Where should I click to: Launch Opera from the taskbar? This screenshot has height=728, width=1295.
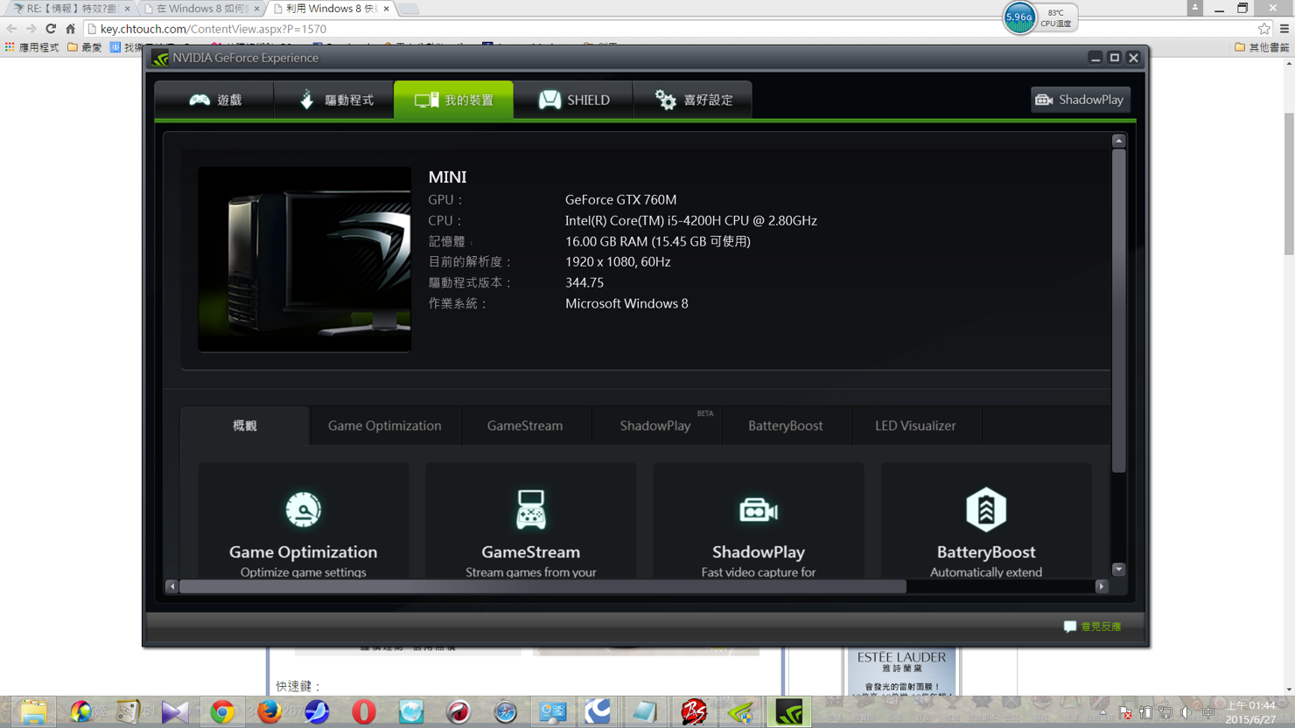coord(364,711)
